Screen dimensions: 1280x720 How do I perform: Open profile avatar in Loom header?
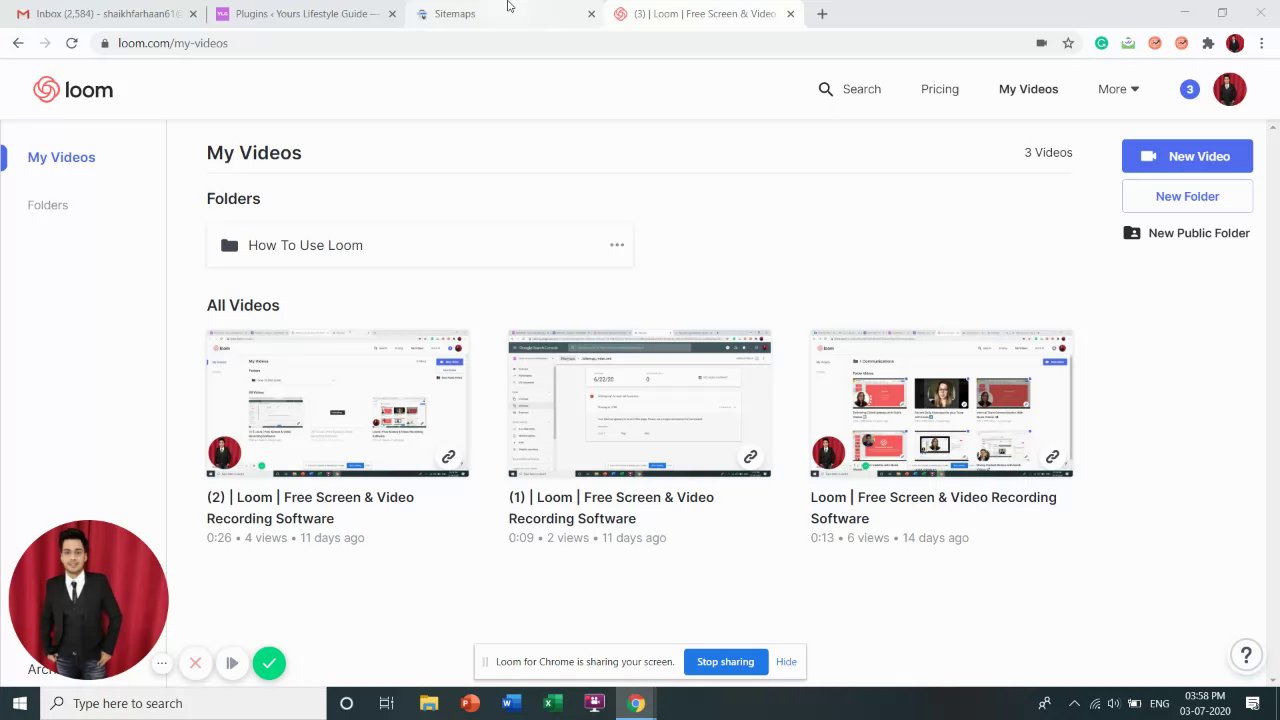(x=1229, y=89)
